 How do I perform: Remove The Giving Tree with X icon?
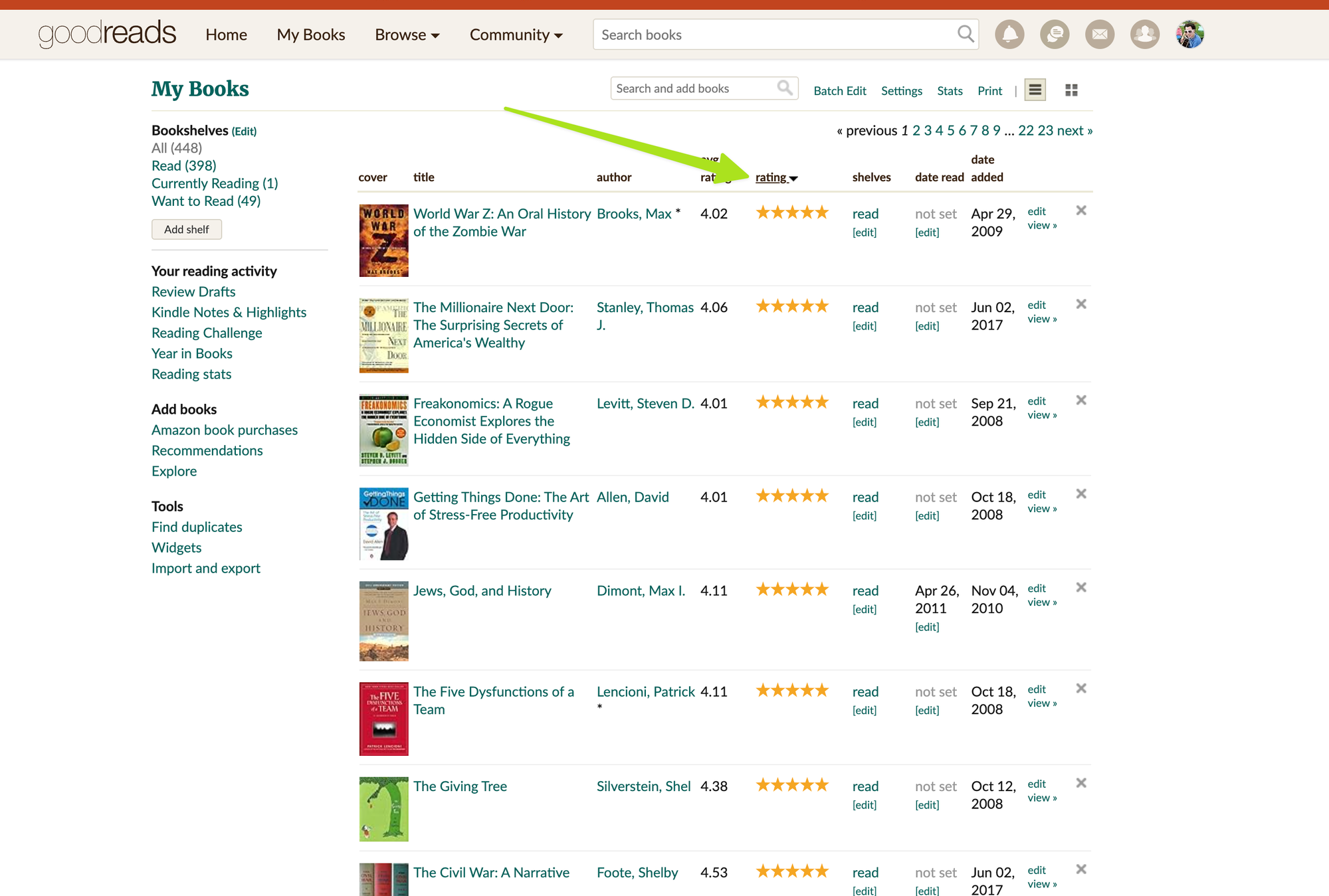coord(1081,783)
